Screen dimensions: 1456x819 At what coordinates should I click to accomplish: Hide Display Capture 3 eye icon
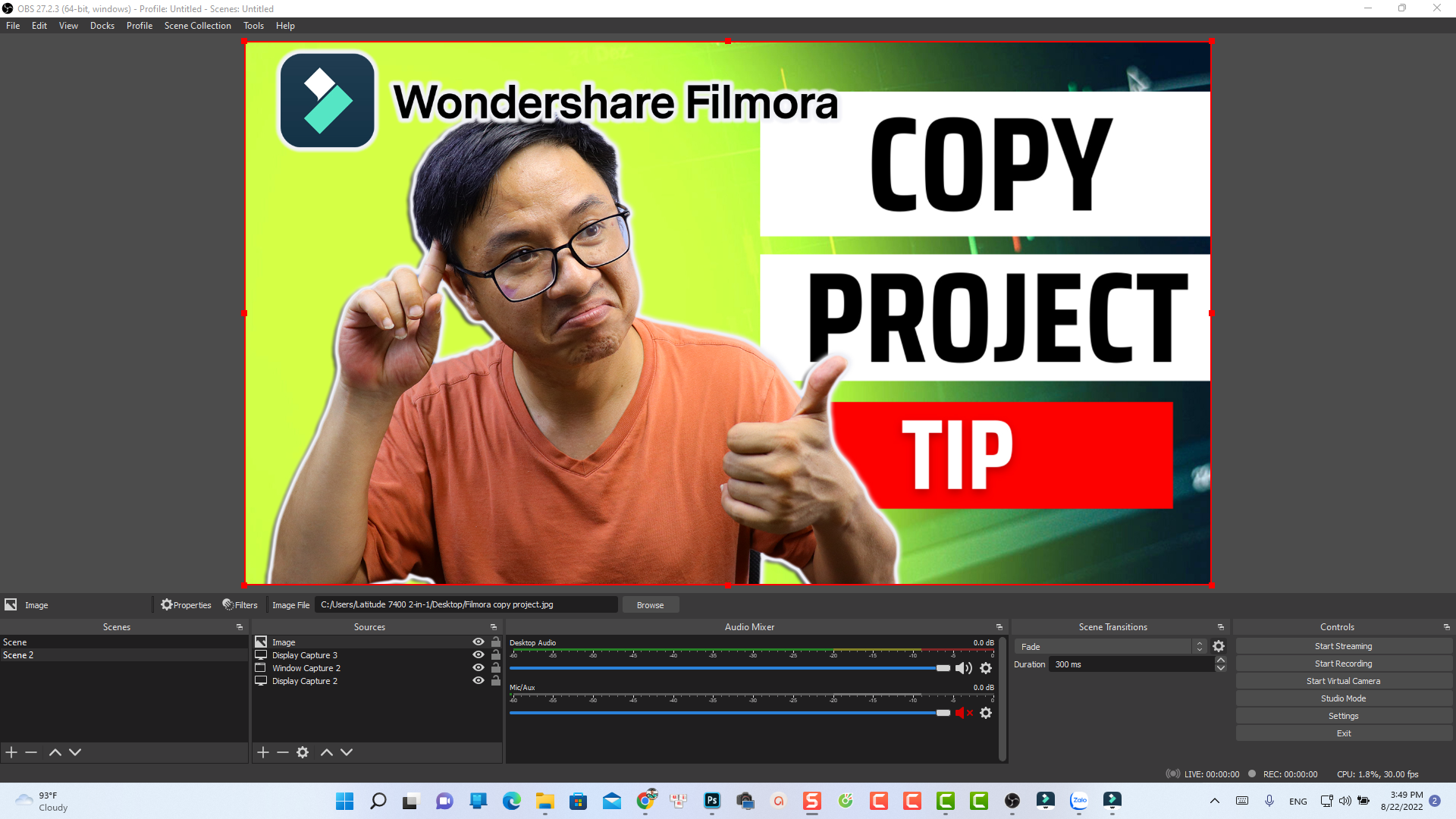pos(479,654)
